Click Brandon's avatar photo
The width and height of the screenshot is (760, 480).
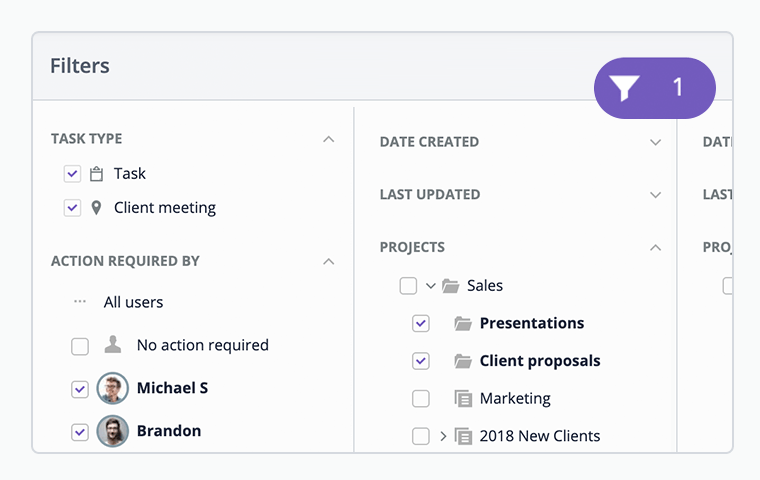click(112, 431)
